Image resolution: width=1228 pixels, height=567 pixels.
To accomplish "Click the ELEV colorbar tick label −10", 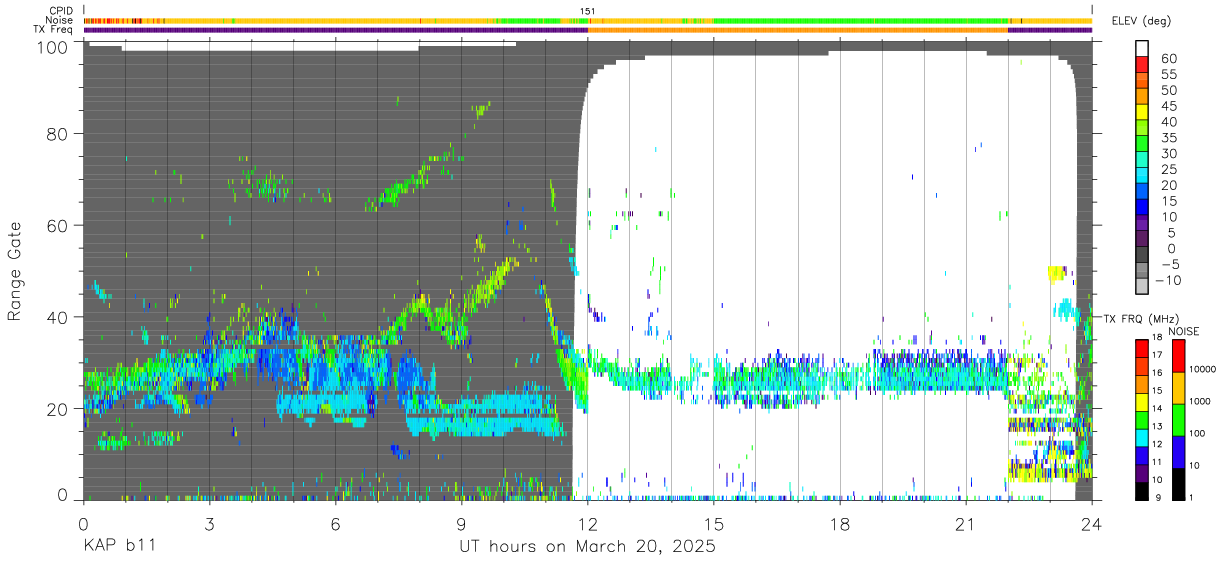I will (x=1166, y=281).
